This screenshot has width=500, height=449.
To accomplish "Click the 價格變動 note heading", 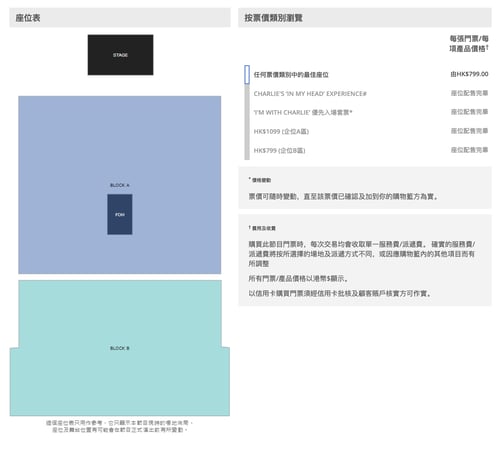I will [x=260, y=180].
